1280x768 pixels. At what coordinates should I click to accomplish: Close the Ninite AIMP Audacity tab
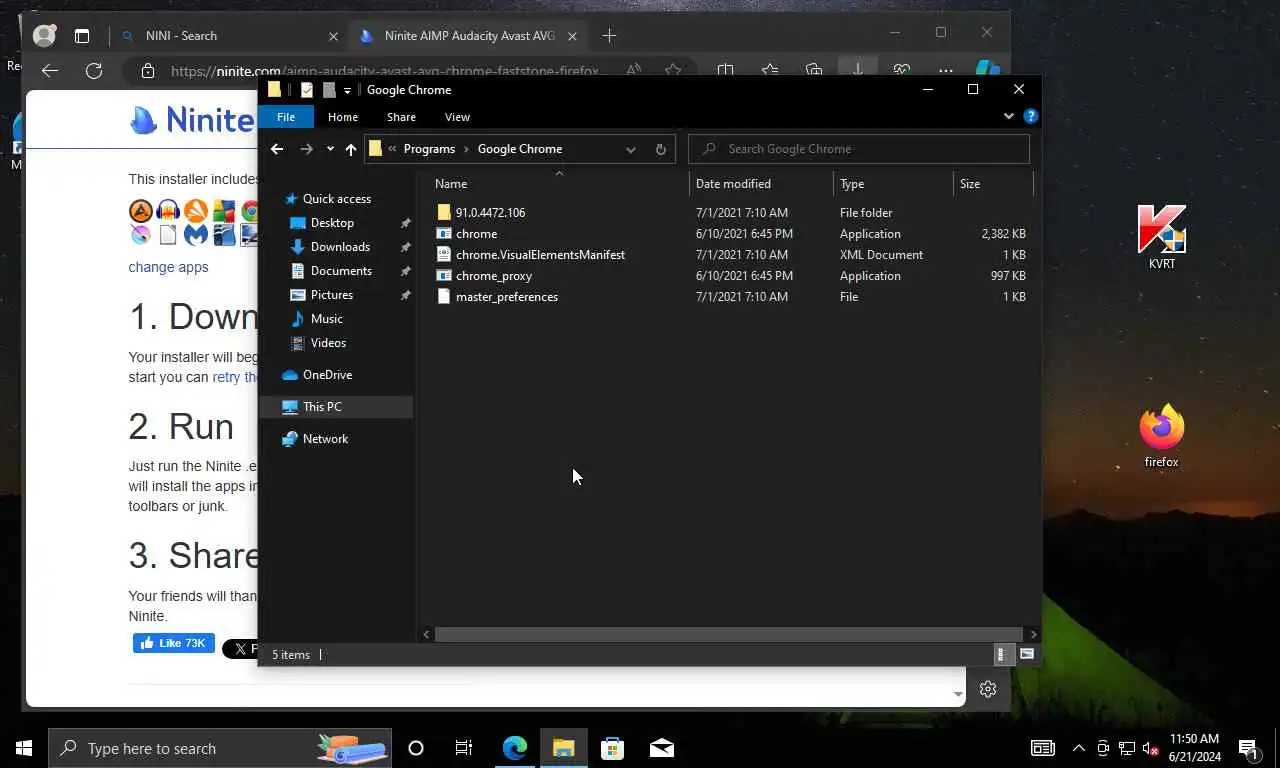[x=573, y=35]
